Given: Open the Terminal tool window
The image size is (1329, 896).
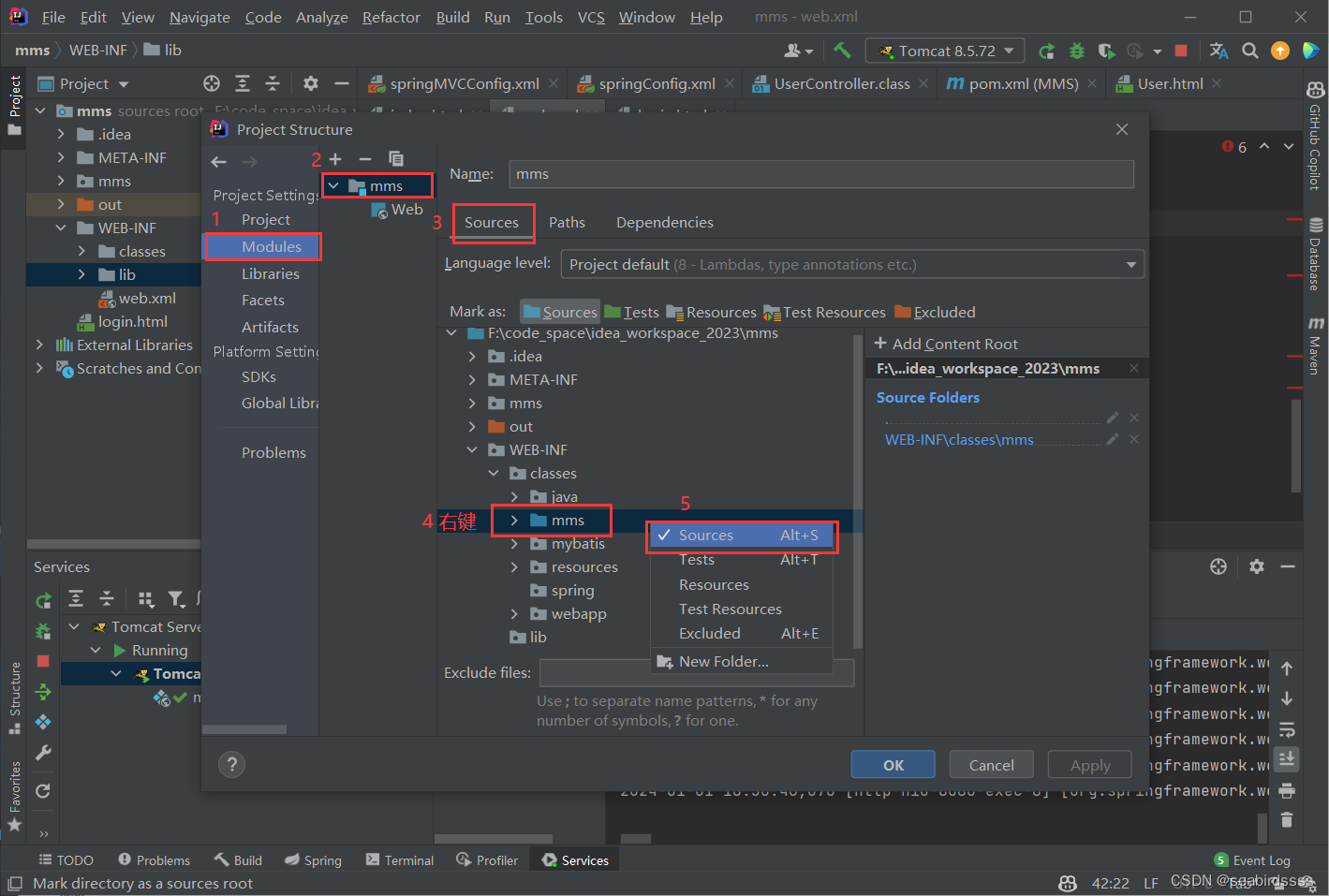Looking at the screenshot, I should 400,859.
